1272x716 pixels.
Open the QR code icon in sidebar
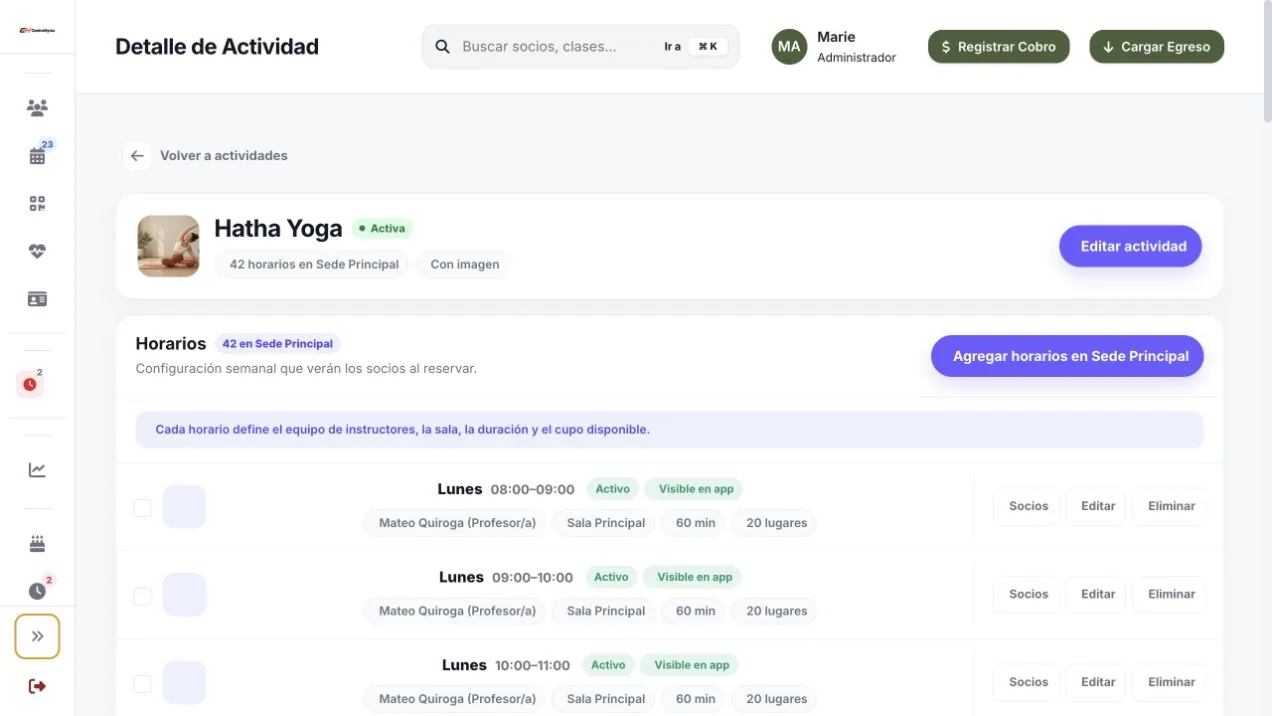point(37,203)
